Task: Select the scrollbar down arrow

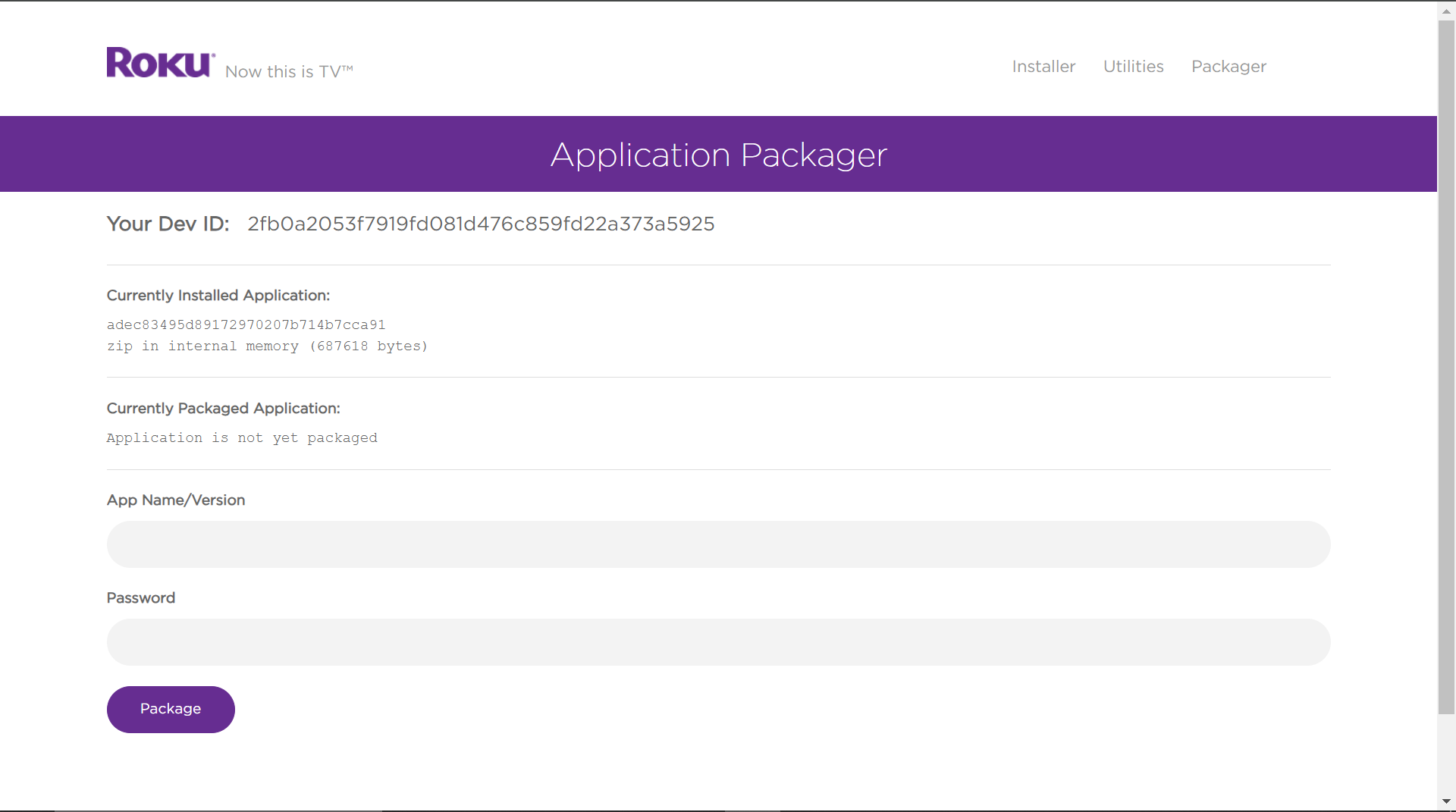Action: (x=1447, y=801)
